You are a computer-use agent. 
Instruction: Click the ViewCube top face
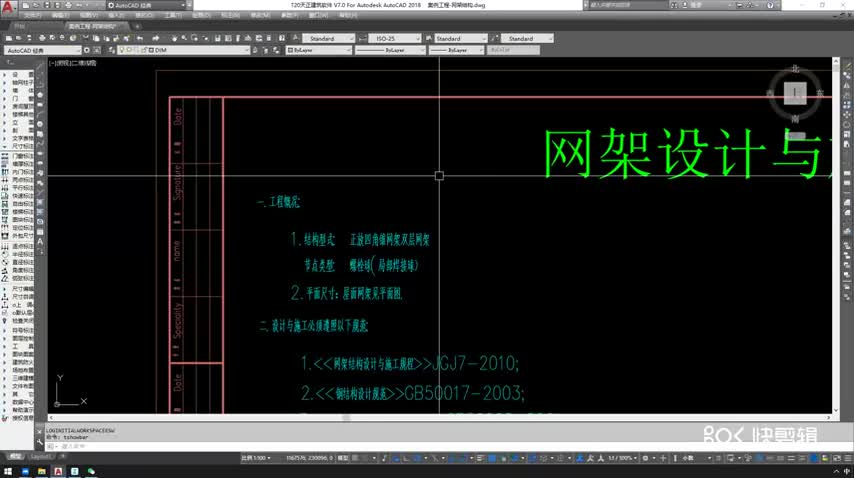[795, 93]
